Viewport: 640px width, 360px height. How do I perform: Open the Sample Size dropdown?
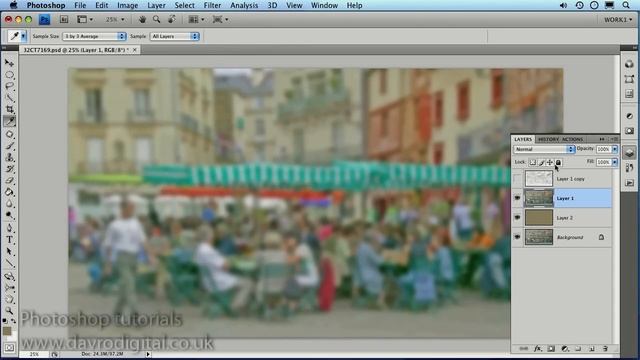(x=94, y=36)
